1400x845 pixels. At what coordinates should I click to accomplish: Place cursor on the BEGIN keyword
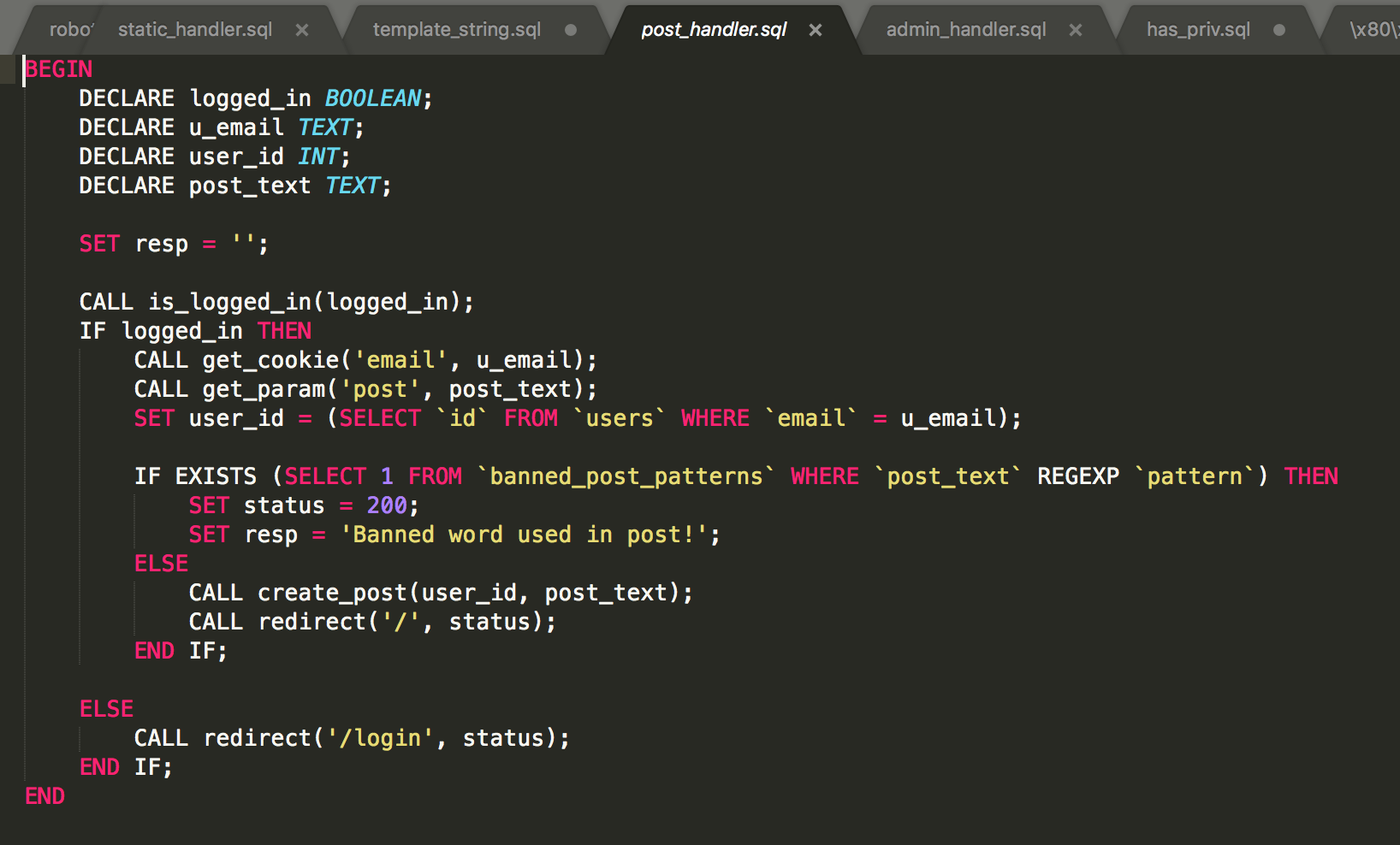tap(59, 69)
